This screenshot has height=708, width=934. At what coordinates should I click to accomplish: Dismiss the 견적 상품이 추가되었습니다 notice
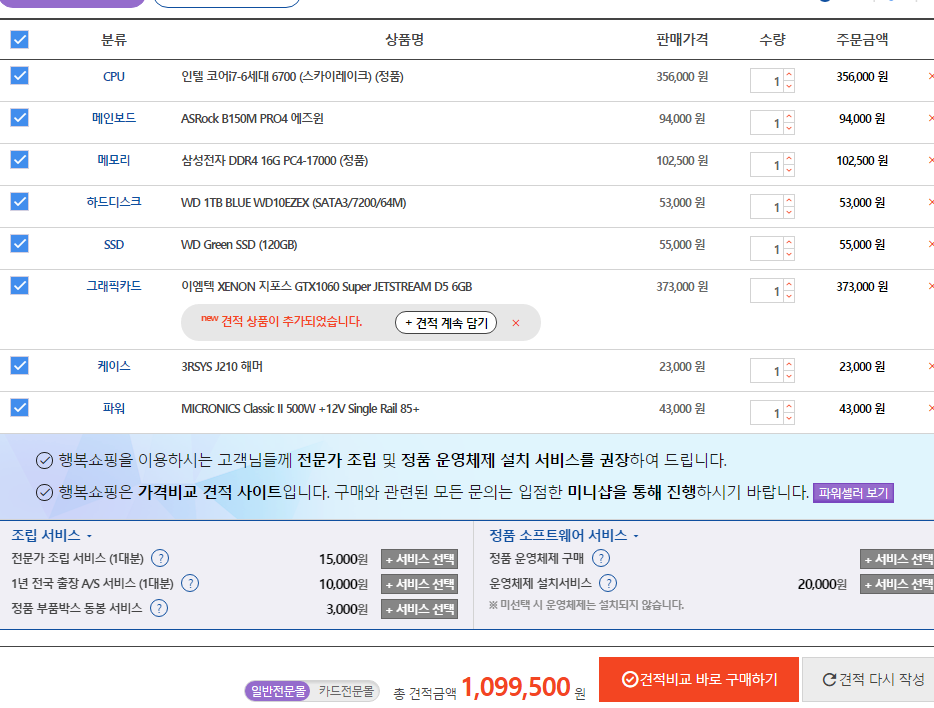(x=516, y=323)
